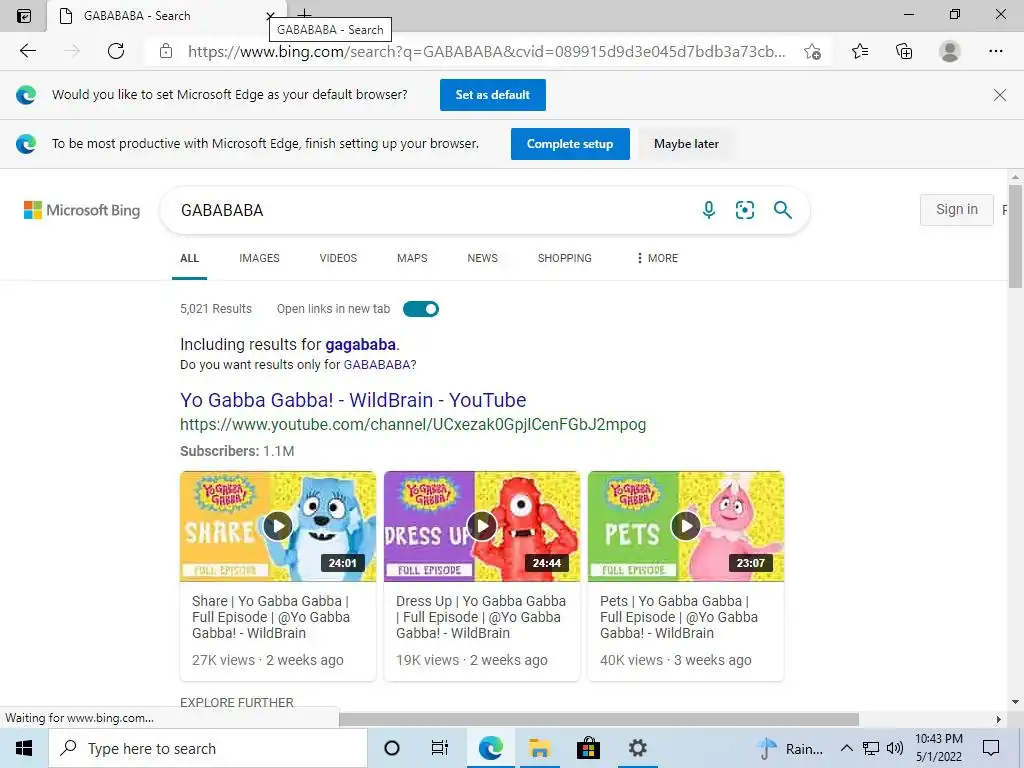This screenshot has width=1024, height=768.
Task: Click the horizontal scrollbar thumb
Action: click(599, 720)
